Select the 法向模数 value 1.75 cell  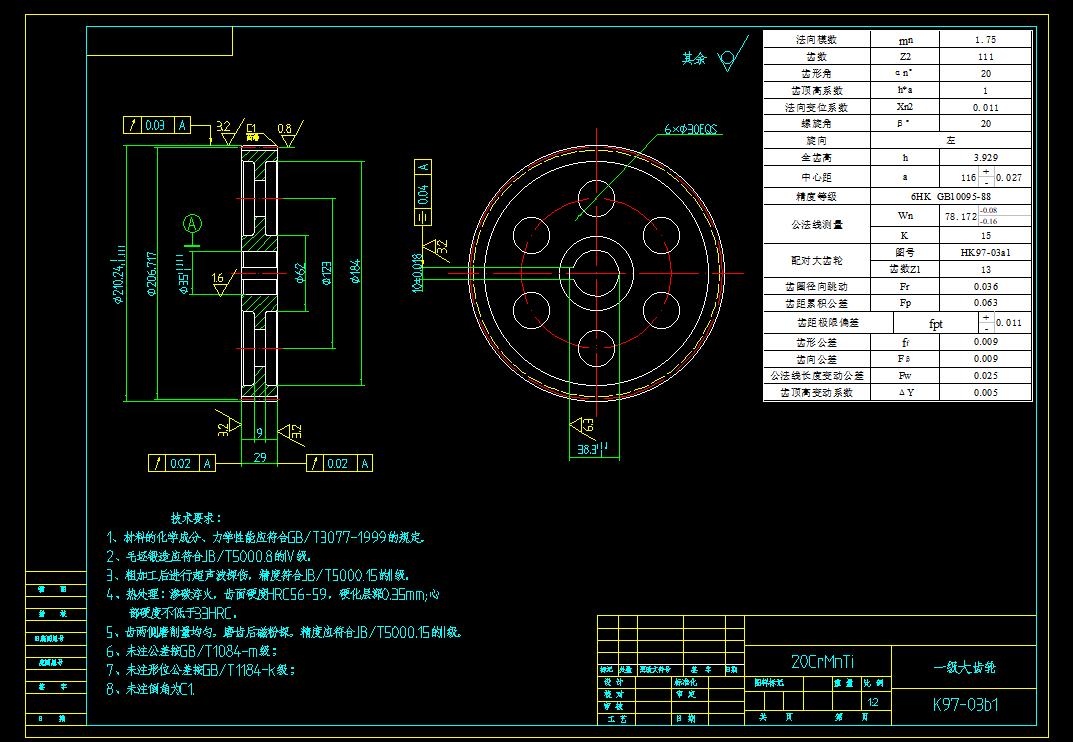[985, 40]
